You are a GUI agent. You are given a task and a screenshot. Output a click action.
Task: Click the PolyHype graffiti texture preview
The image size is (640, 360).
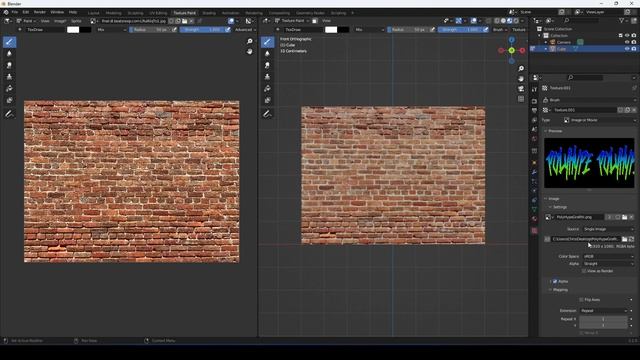pos(589,163)
